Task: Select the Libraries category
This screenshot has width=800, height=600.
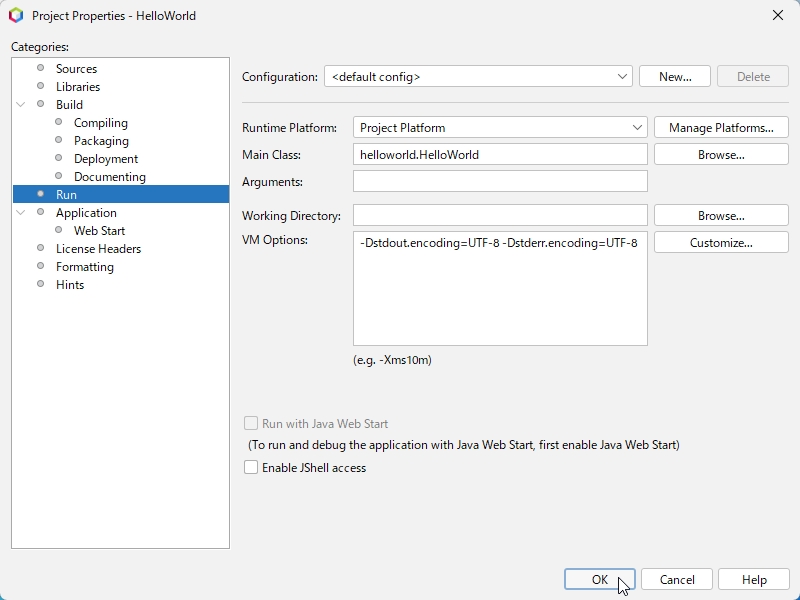Action: [80, 86]
